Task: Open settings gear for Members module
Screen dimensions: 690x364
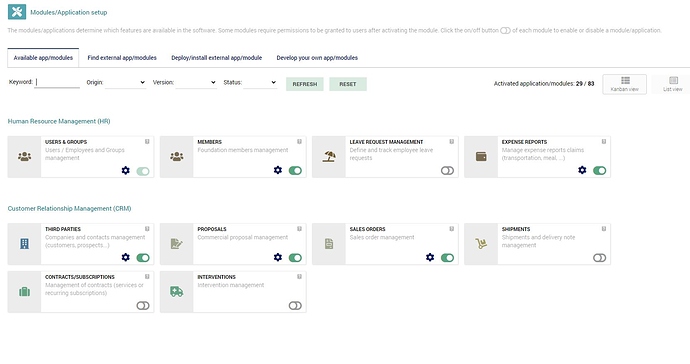Action: 278,170
